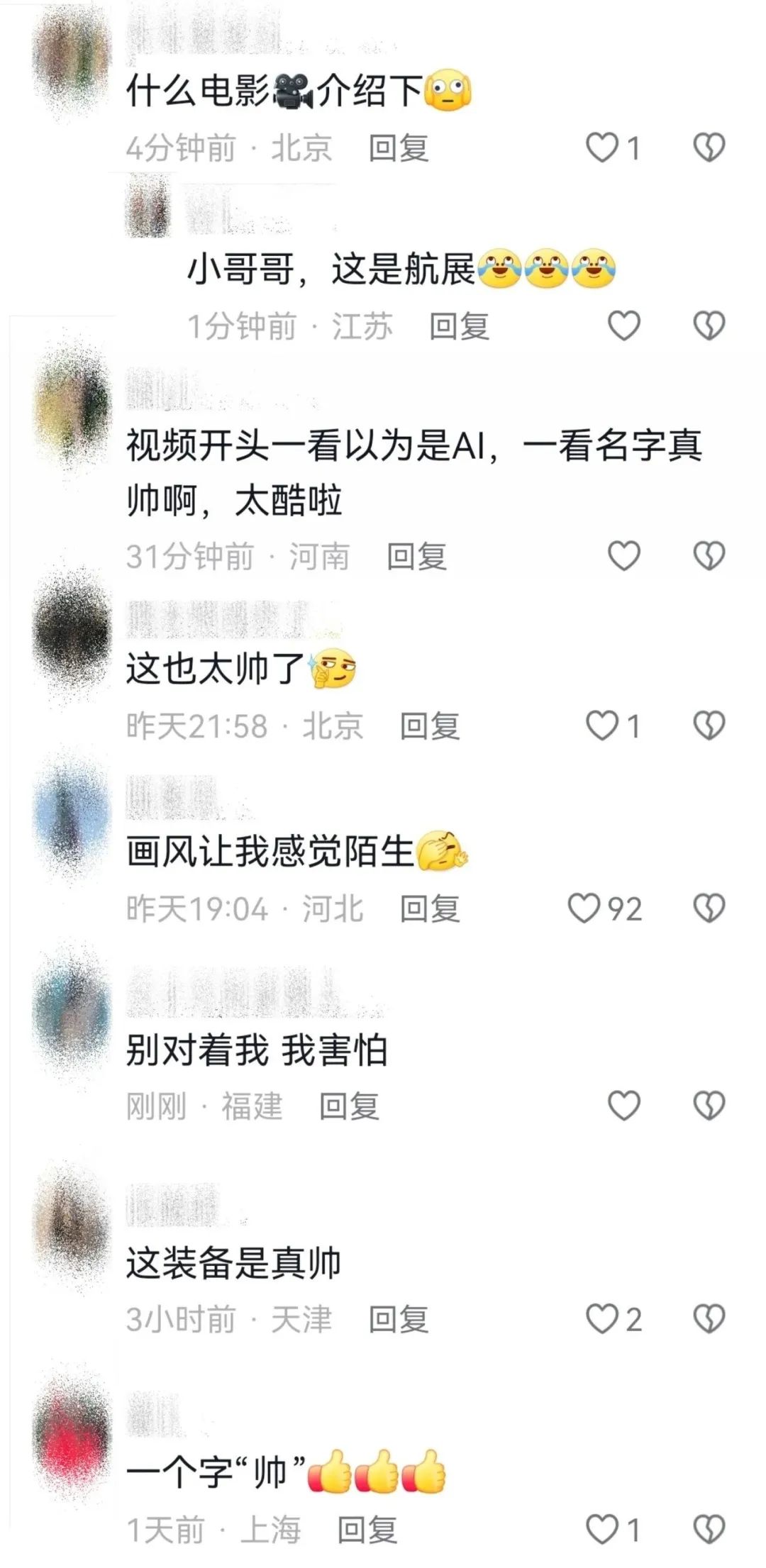The height and width of the screenshot is (1568, 766).
Task: Tap the heart with 92 likes
Action: [584, 908]
